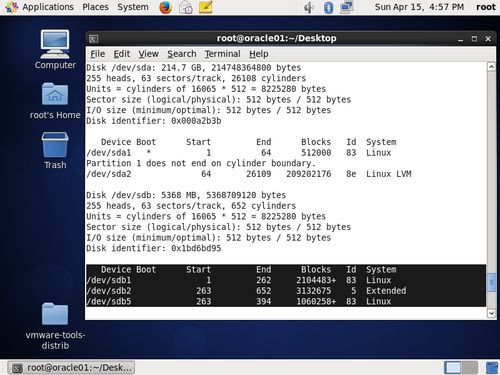Click the '255 heads, 63 sectors/track, 26108 cylinders' line
500x375 pixels.
196,78
